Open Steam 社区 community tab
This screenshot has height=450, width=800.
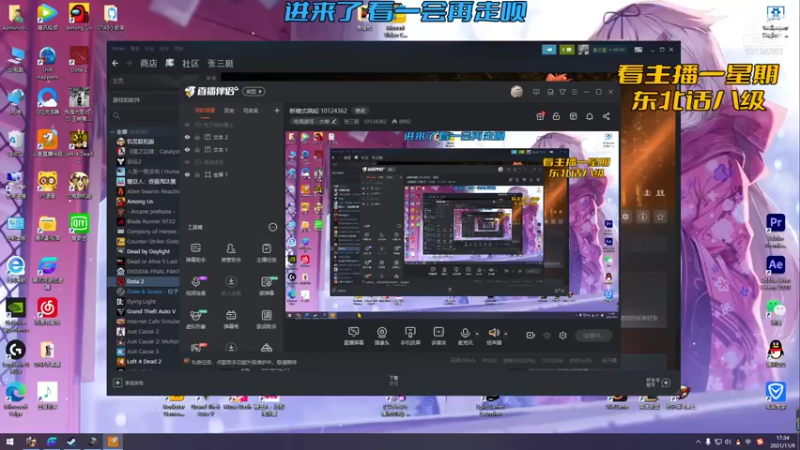point(190,63)
